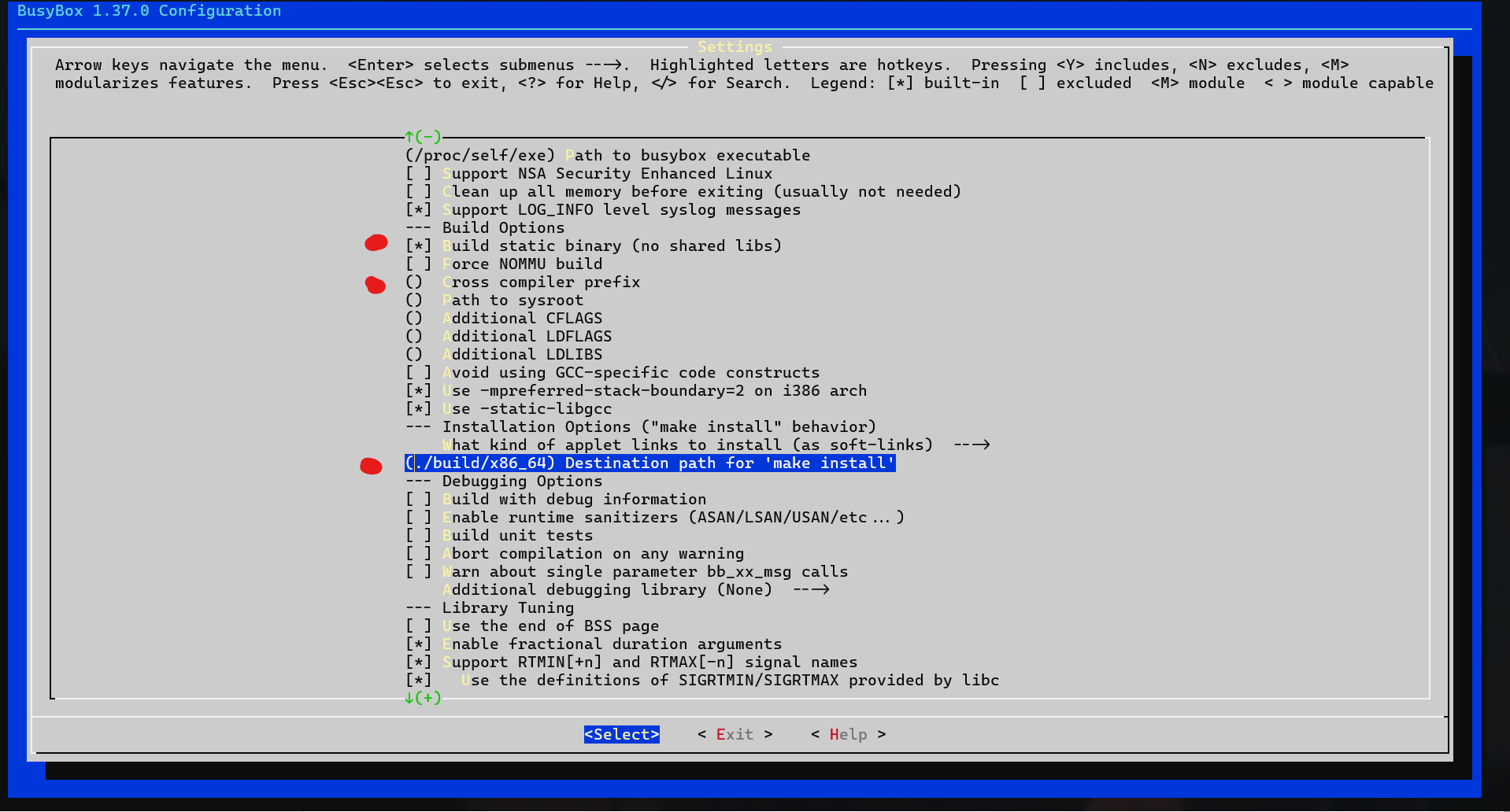Screen dimensions: 1510x812
Task: Click the red dot beside Build static binary
Action: (x=376, y=243)
